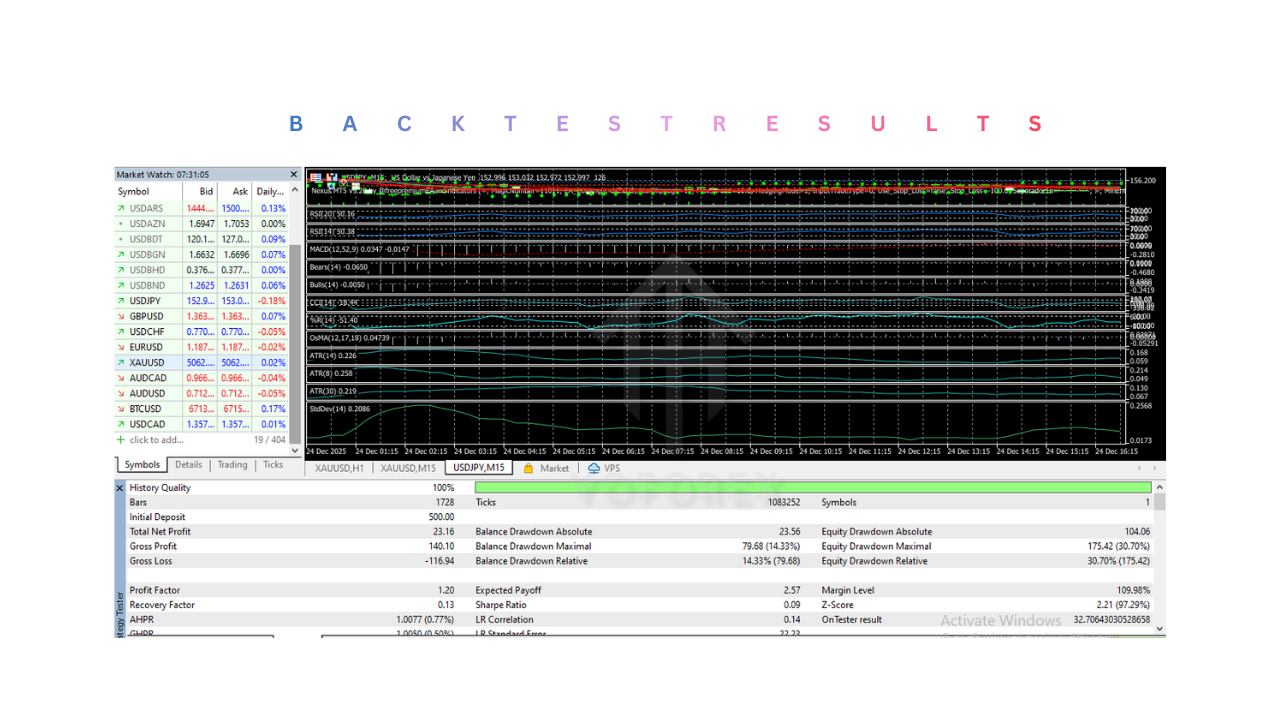Open VPS services via the cloud icon
Image resolution: width=1280 pixels, height=720 pixels.
(594, 467)
